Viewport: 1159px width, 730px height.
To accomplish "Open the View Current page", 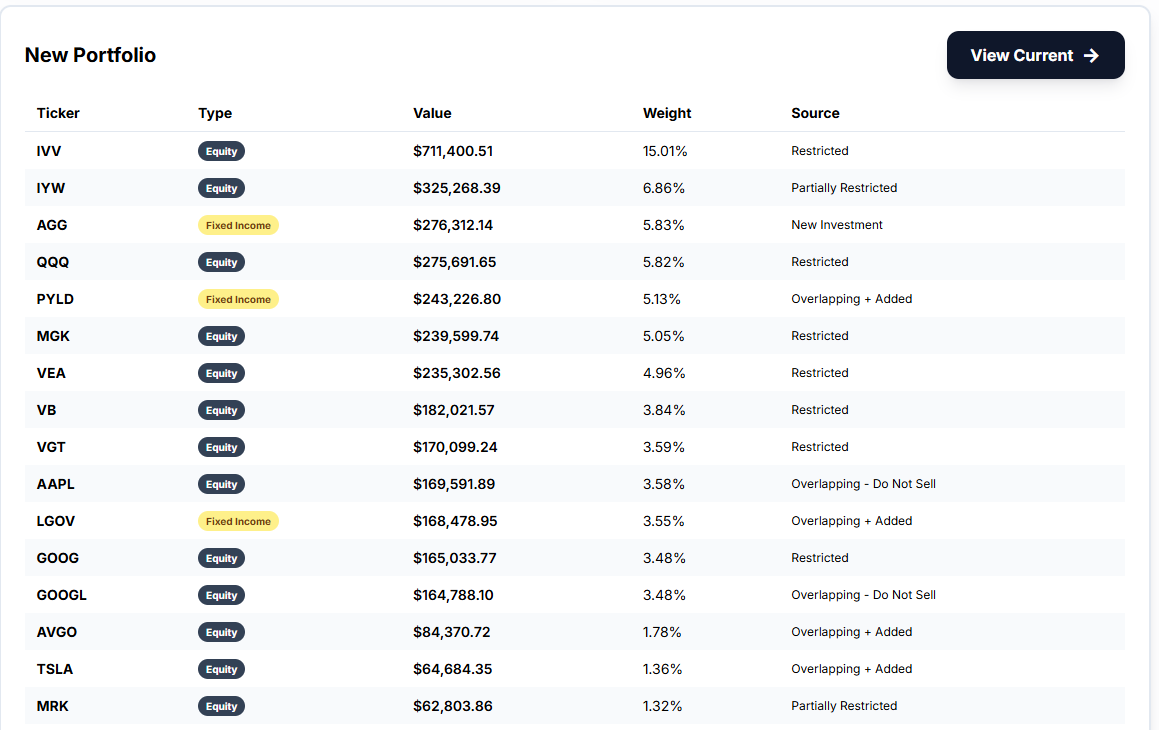I will pyautogui.click(x=1035, y=55).
